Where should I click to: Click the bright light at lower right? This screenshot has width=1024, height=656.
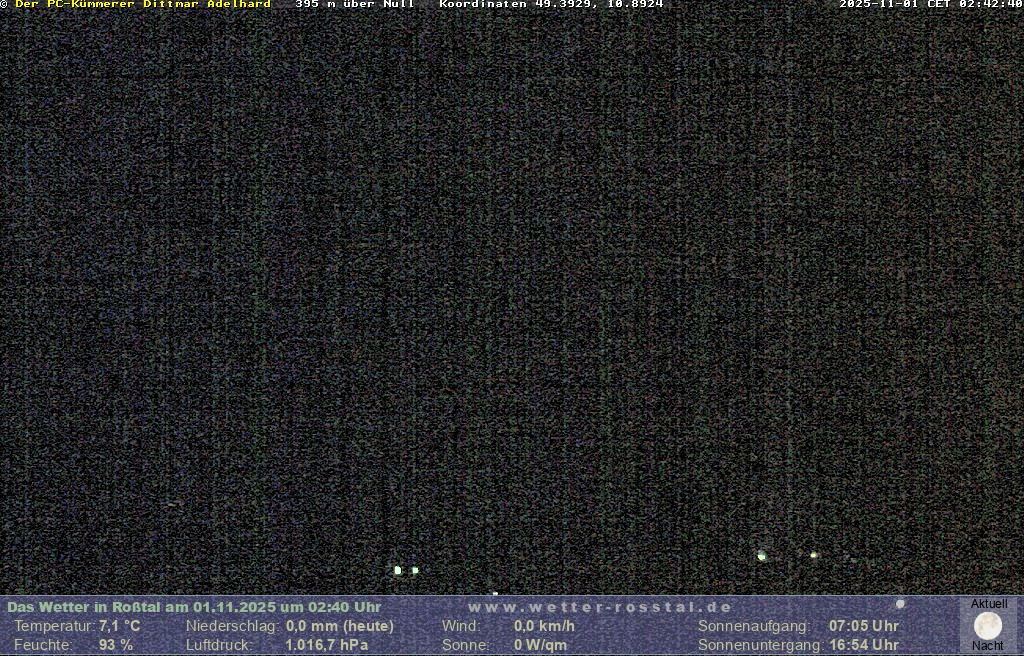click(762, 555)
